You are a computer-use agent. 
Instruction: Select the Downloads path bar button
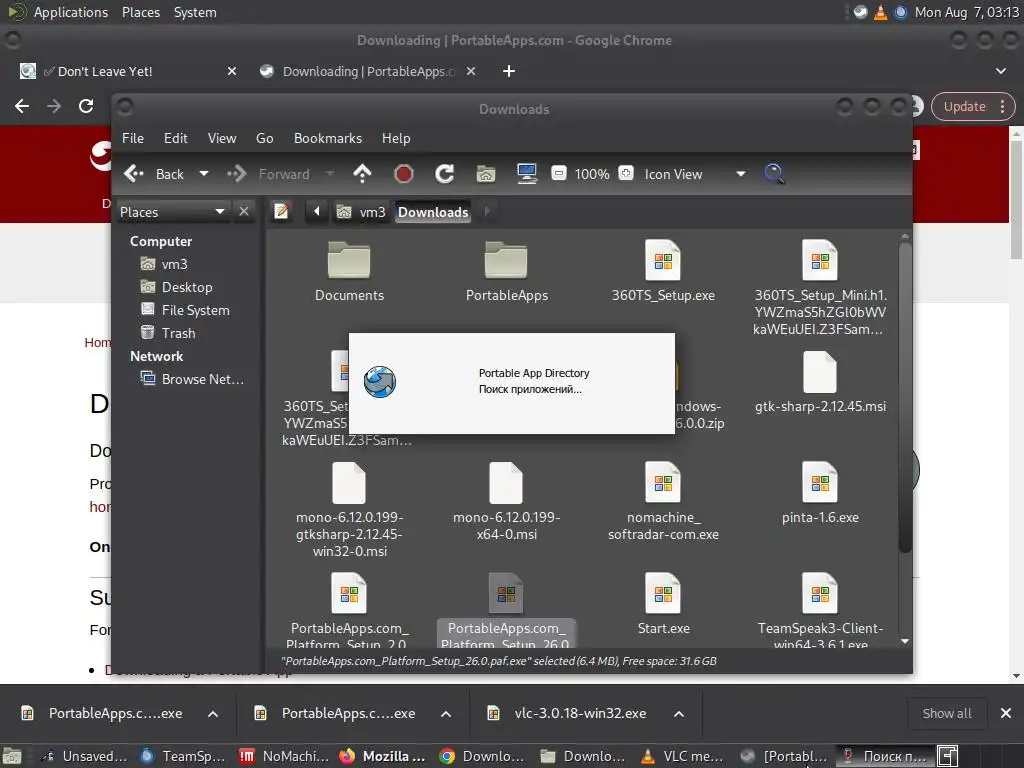(433, 212)
